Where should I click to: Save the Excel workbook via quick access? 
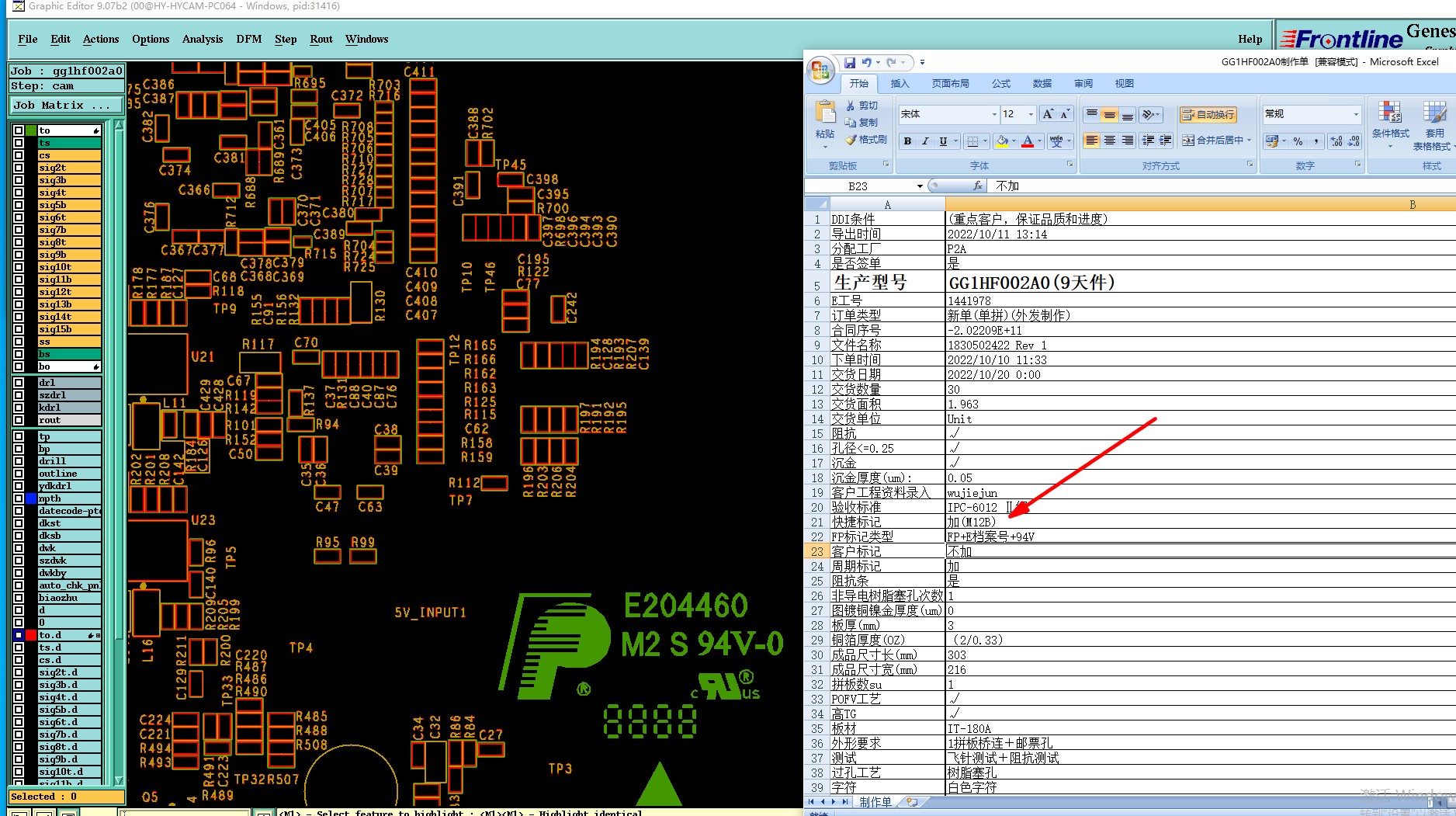click(850, 62)
